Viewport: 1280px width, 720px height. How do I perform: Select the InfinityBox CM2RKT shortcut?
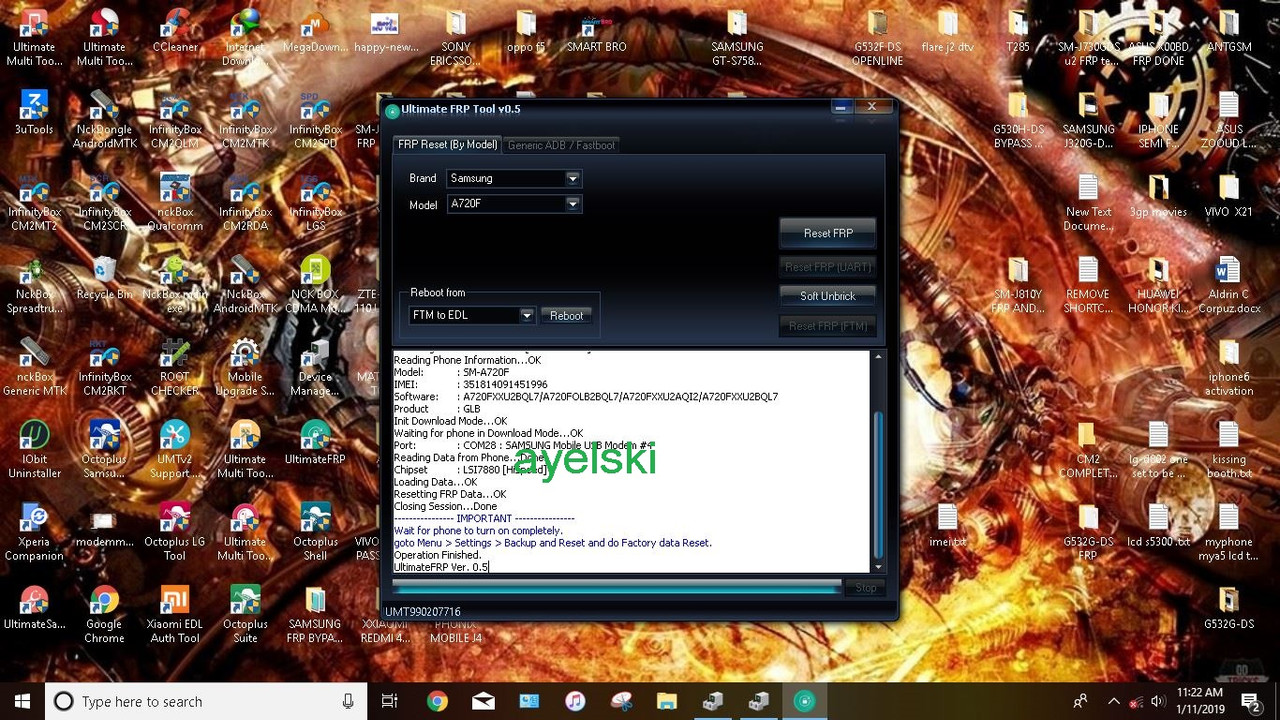(104, 368)
